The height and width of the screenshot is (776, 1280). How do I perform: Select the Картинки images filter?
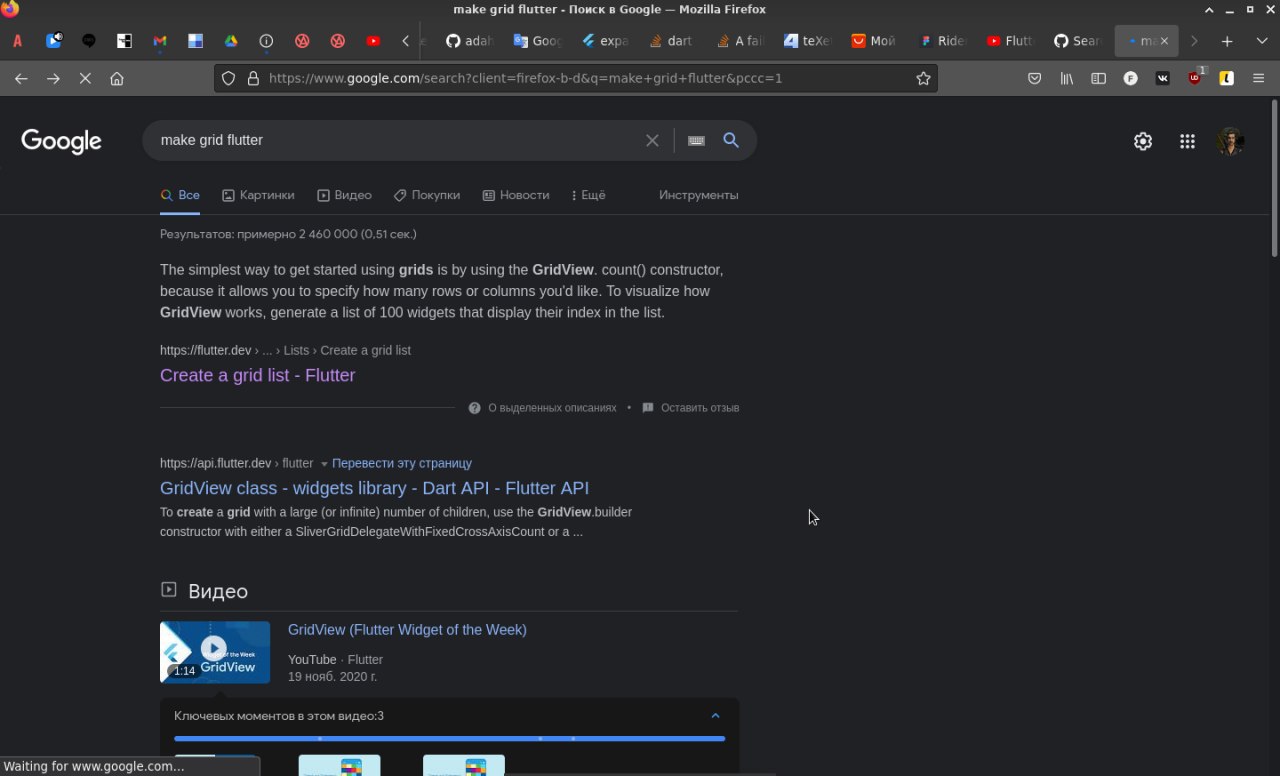258,195
